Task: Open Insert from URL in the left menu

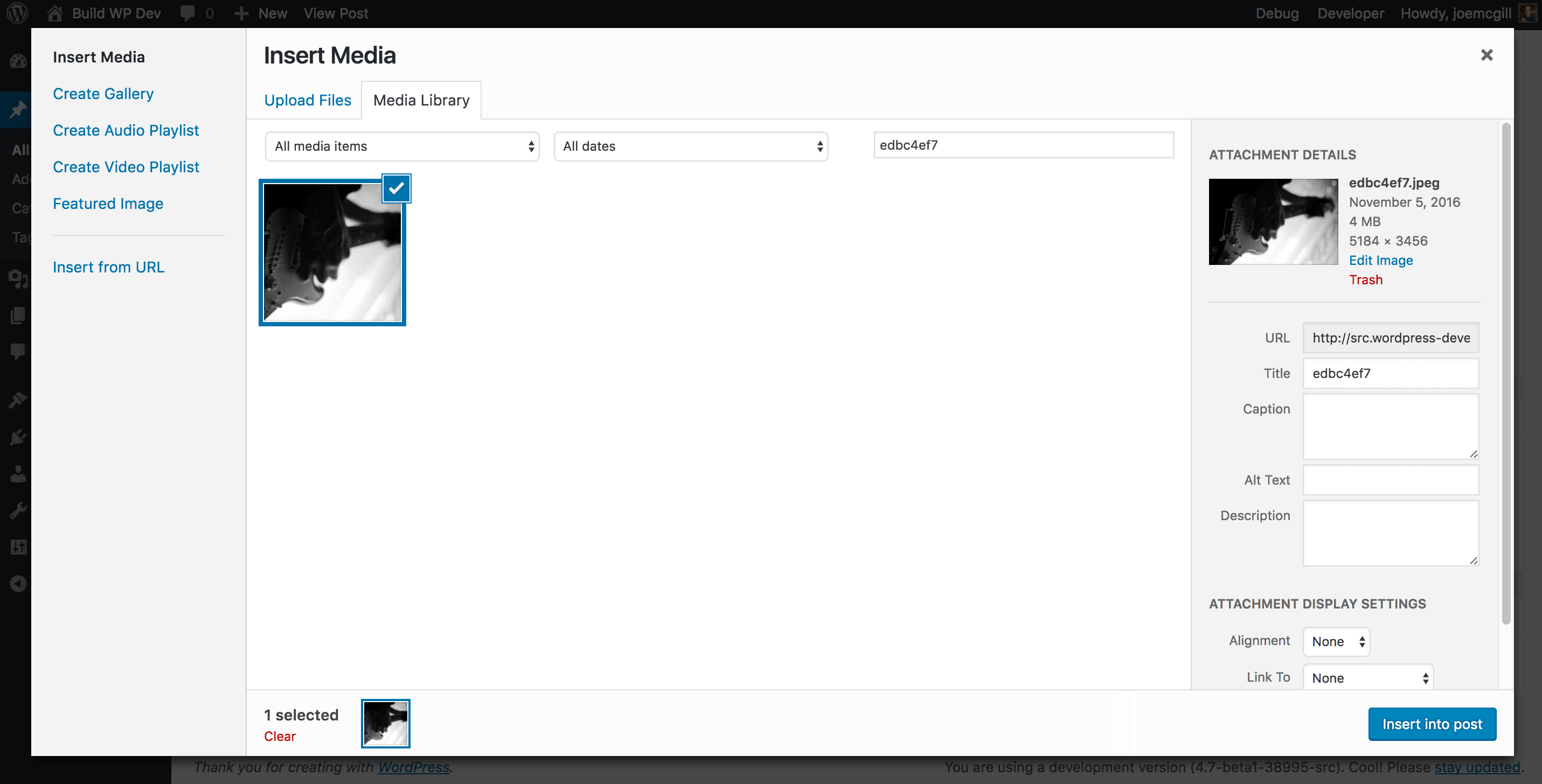Action: click(108, 267)
